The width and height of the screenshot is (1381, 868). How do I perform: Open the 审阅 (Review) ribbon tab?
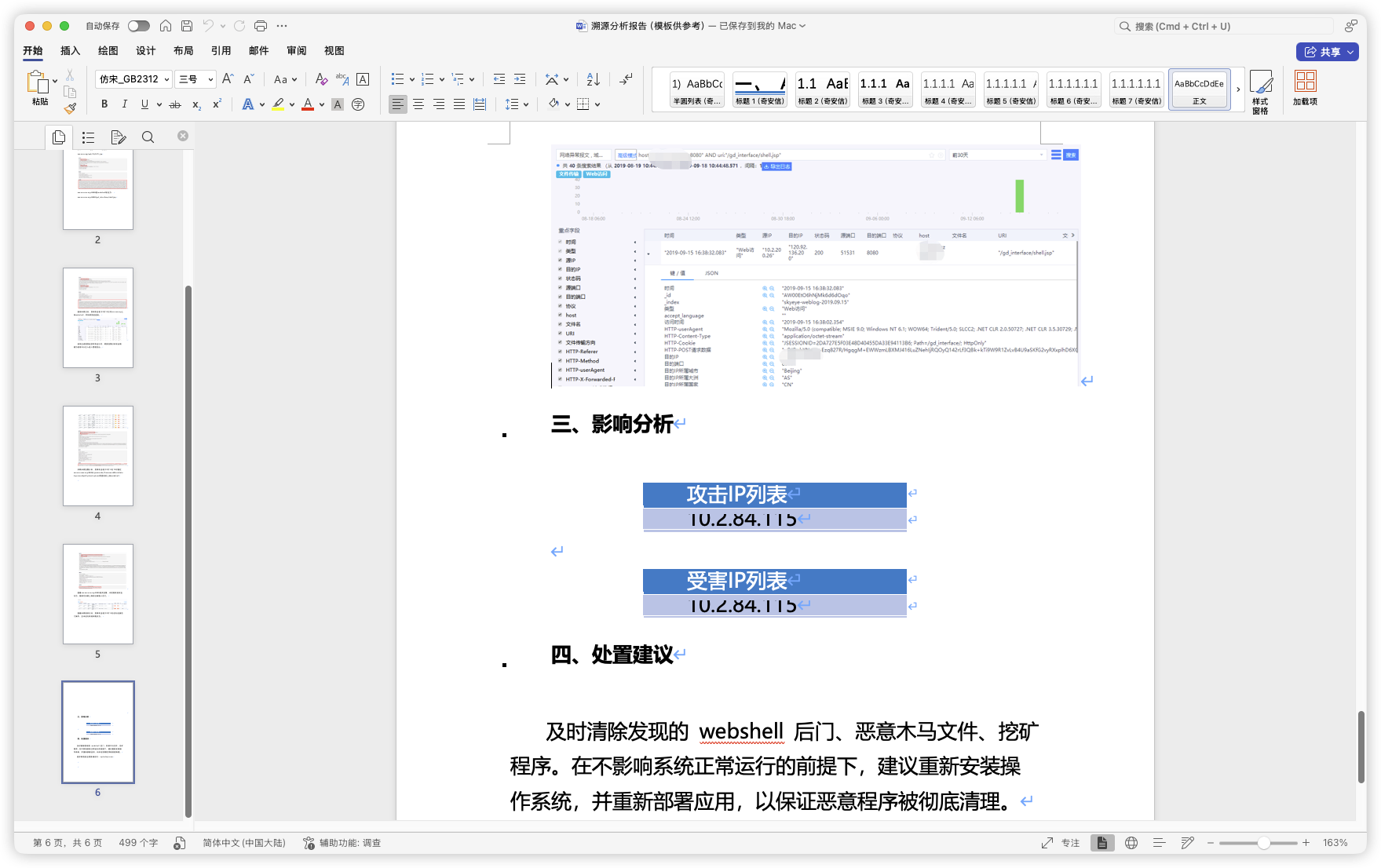[x=297, y=51]
